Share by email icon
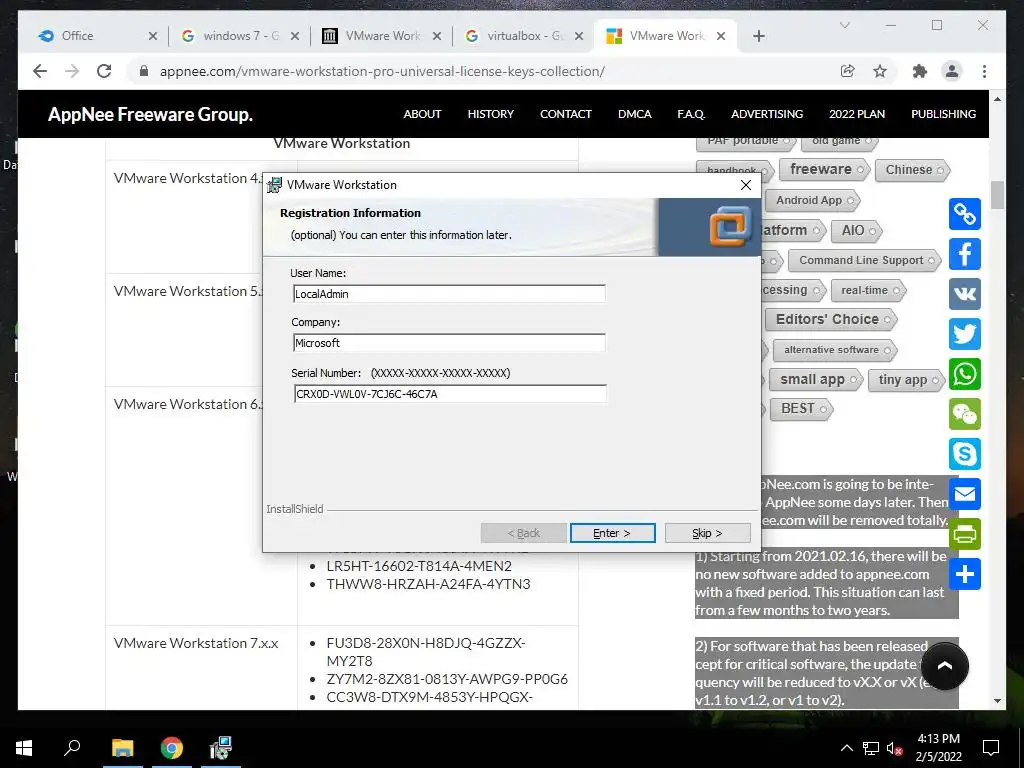The height and width of the screenshot is (768, 1024). [x=965, y=494]
